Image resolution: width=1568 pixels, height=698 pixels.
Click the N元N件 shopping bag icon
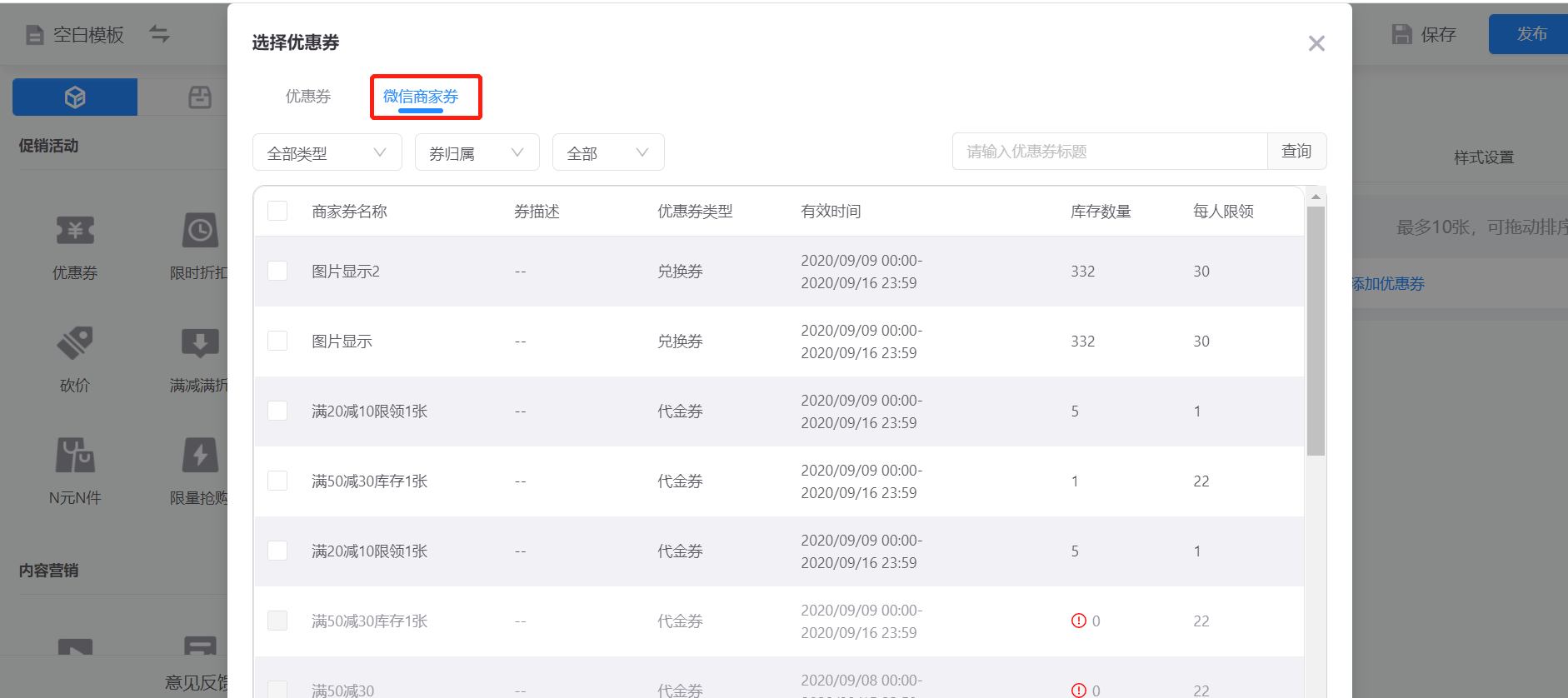75,455
